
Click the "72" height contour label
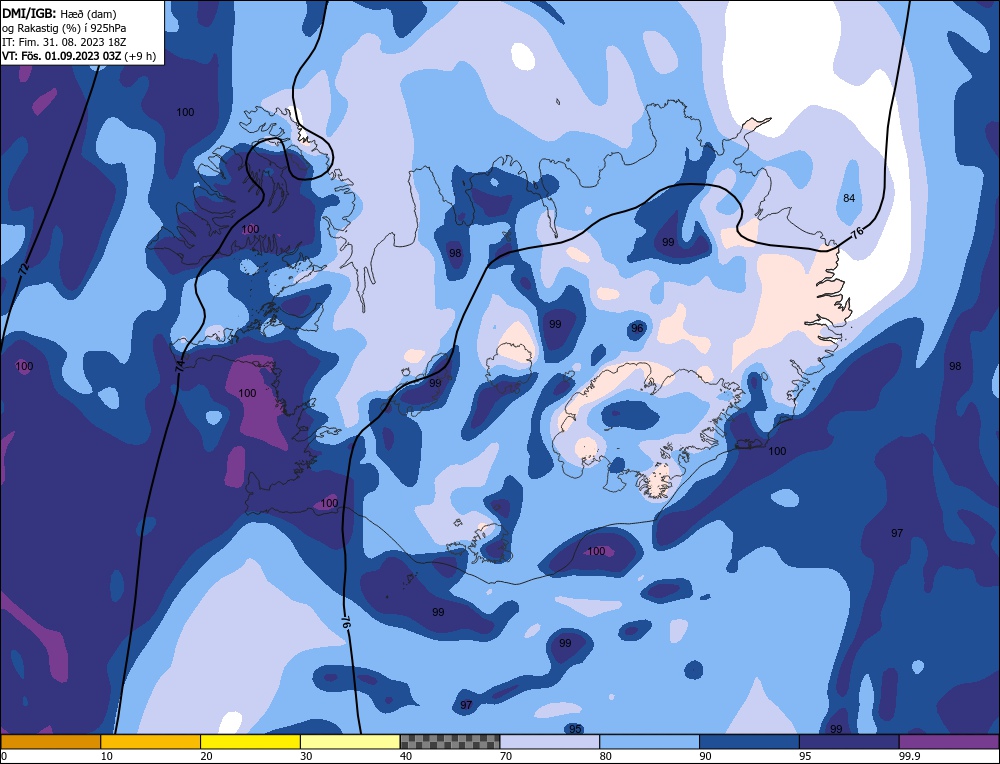click(24, 269)
